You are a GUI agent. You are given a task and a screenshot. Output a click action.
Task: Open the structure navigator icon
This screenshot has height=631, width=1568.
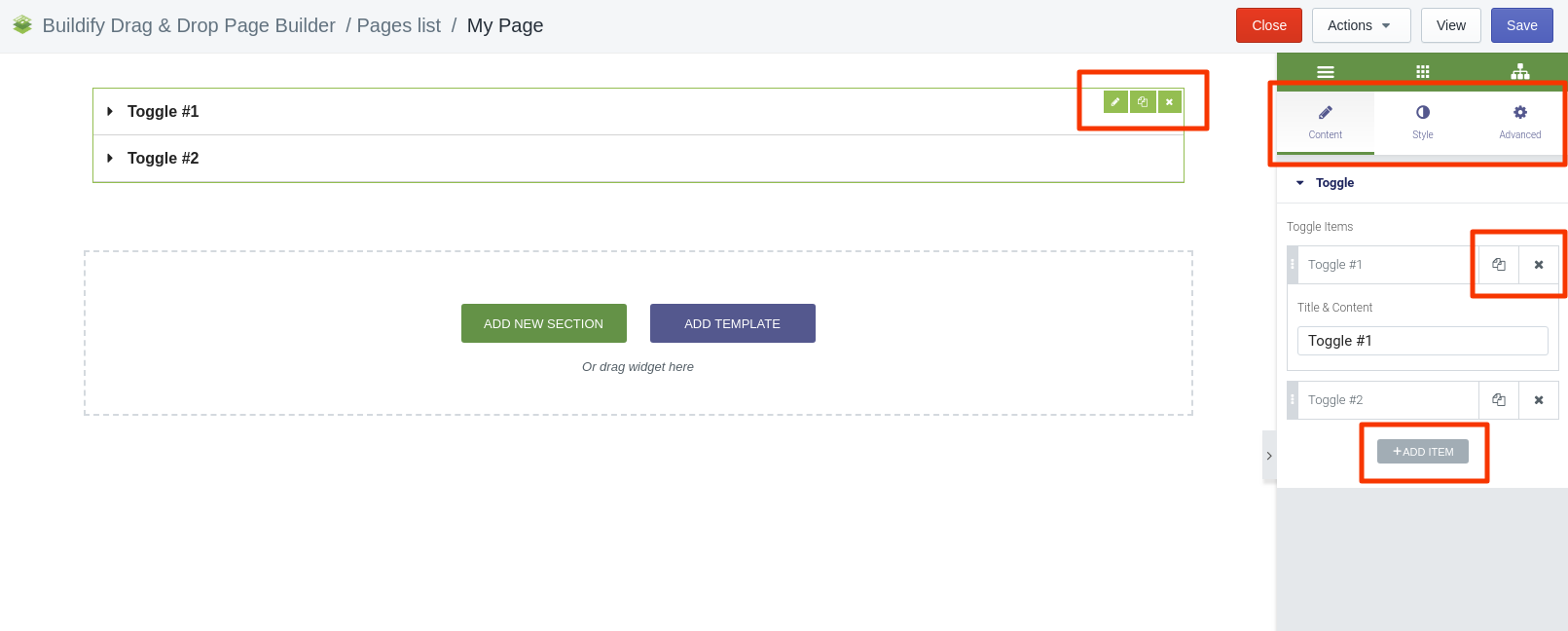[1520, 72]
